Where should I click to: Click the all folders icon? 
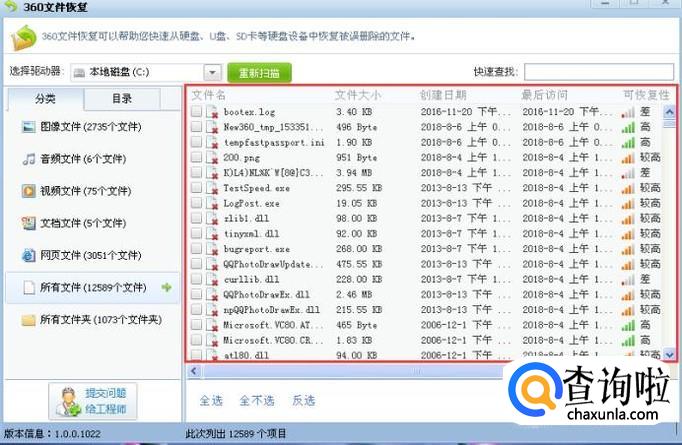(29, 320)
